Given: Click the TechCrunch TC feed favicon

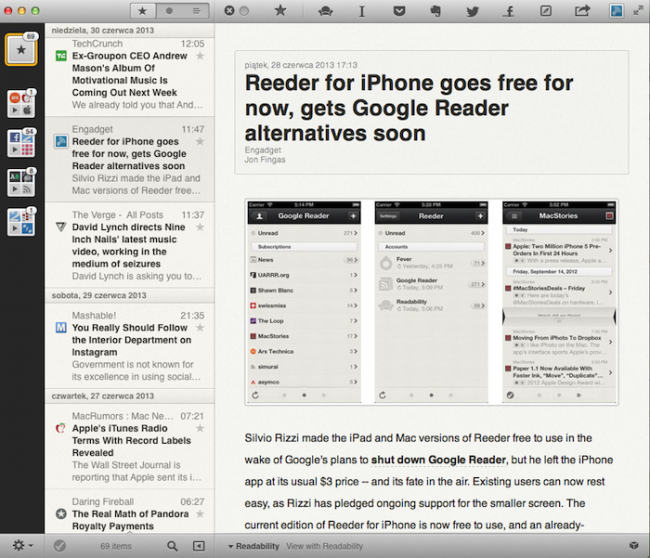Looking at the screenshot, I should tap(61, 56).
